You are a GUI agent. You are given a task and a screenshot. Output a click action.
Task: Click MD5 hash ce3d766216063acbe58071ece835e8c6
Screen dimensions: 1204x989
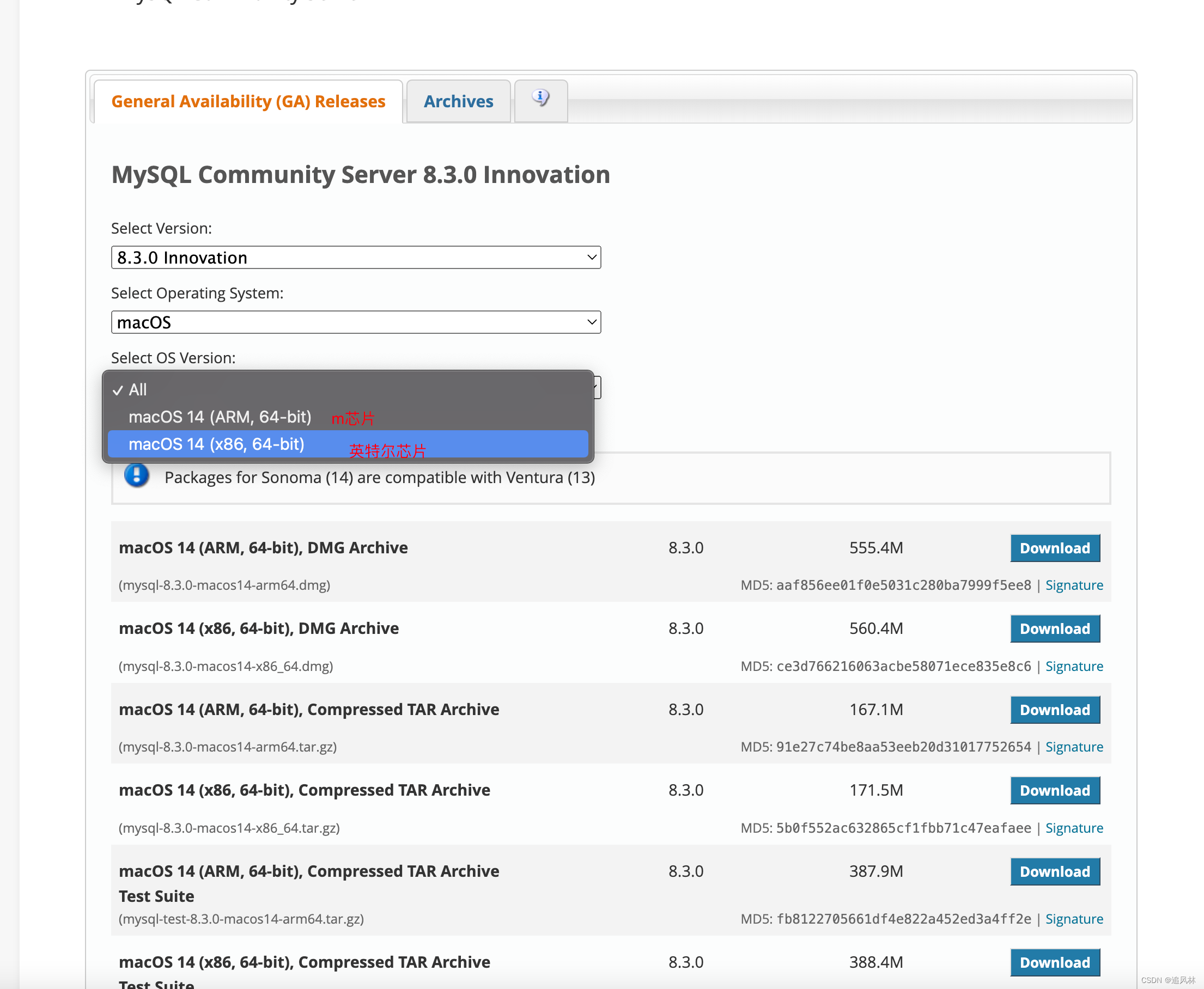click(x=904, y=666)
